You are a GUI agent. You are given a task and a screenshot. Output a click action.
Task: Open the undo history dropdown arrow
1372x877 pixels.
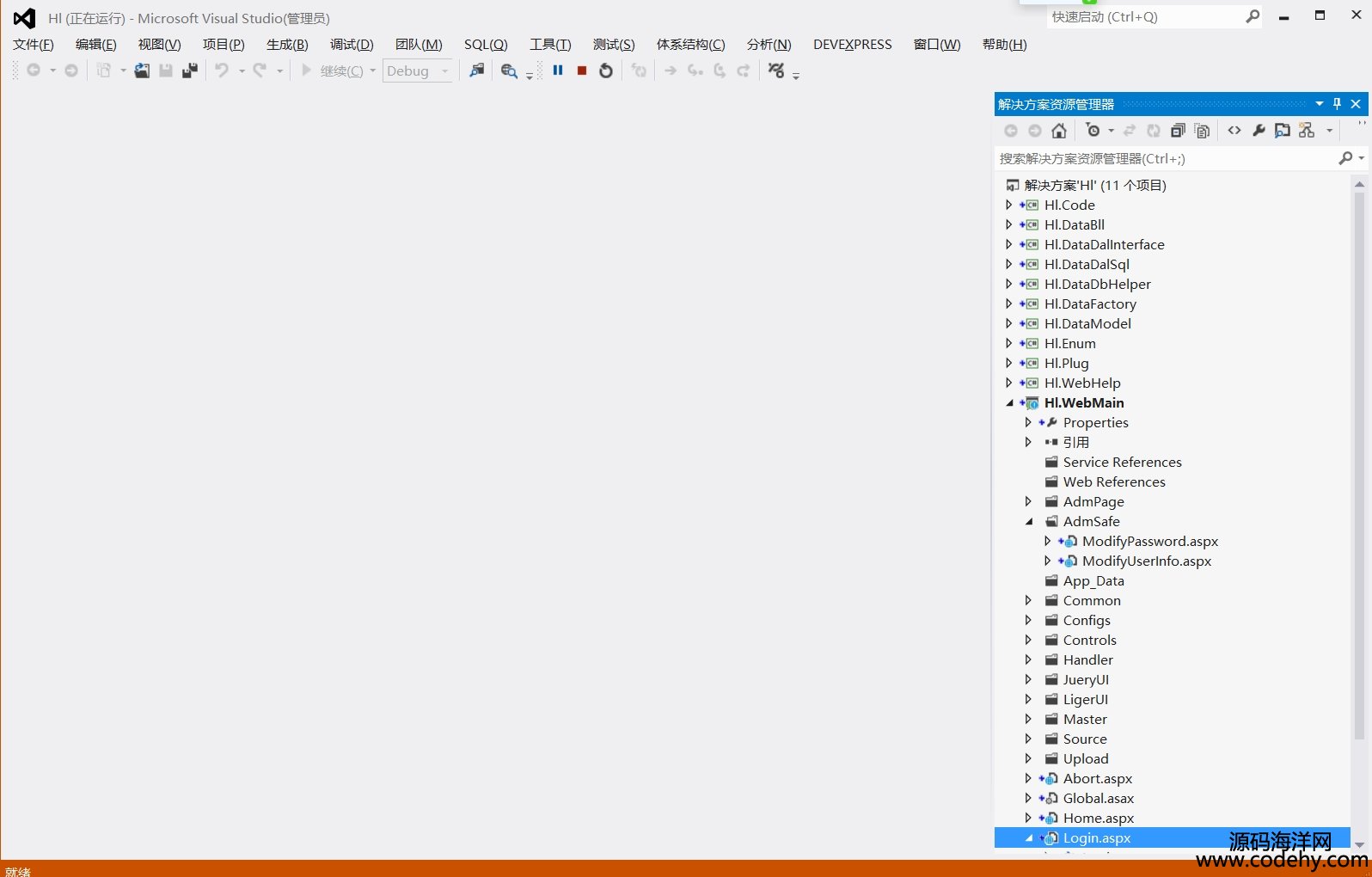242,71
